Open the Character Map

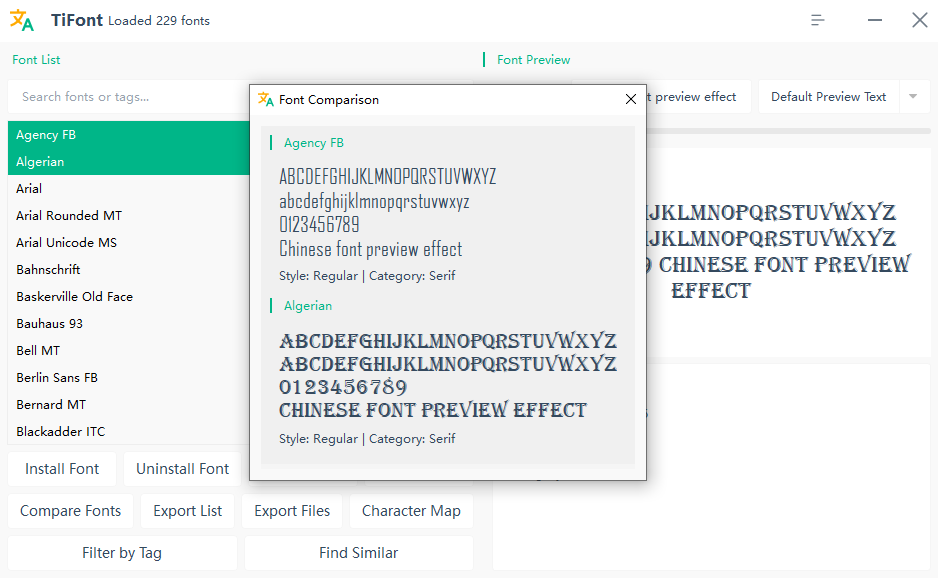pyautogui.click(x=411, y=511)
